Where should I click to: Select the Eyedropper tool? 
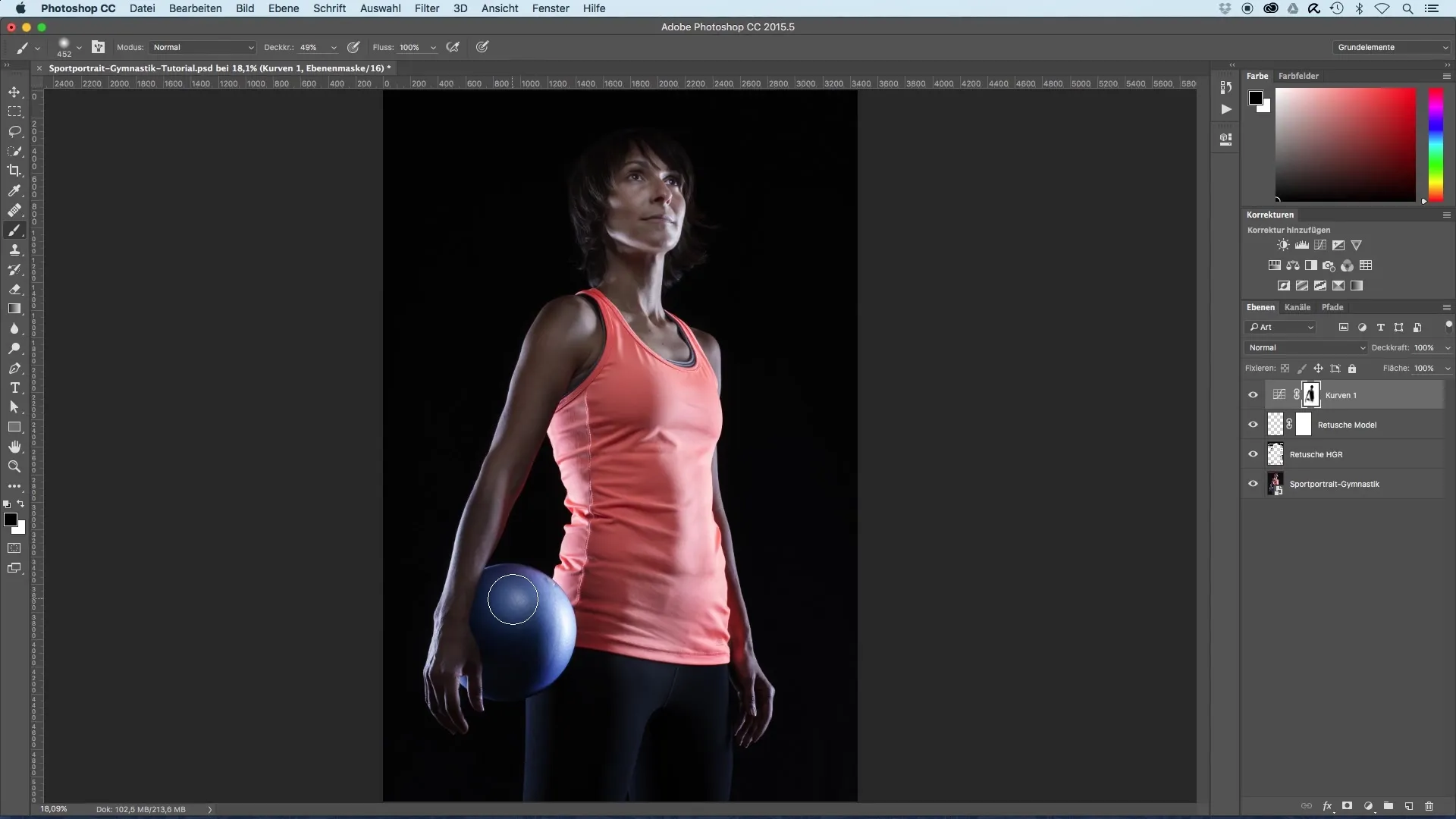(14, 190)
